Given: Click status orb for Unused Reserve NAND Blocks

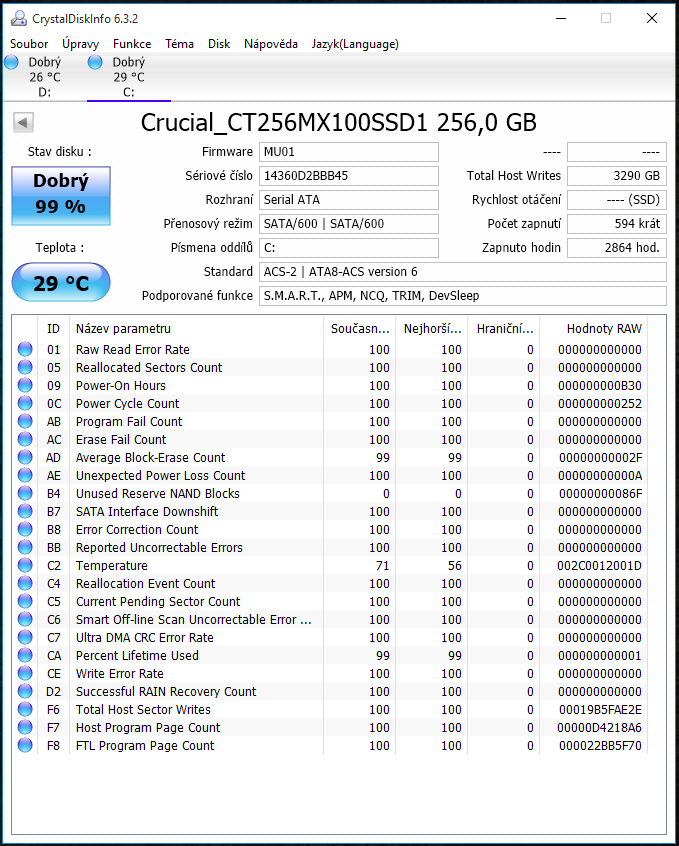Looking at the screenshot, I should click(25, 493).
